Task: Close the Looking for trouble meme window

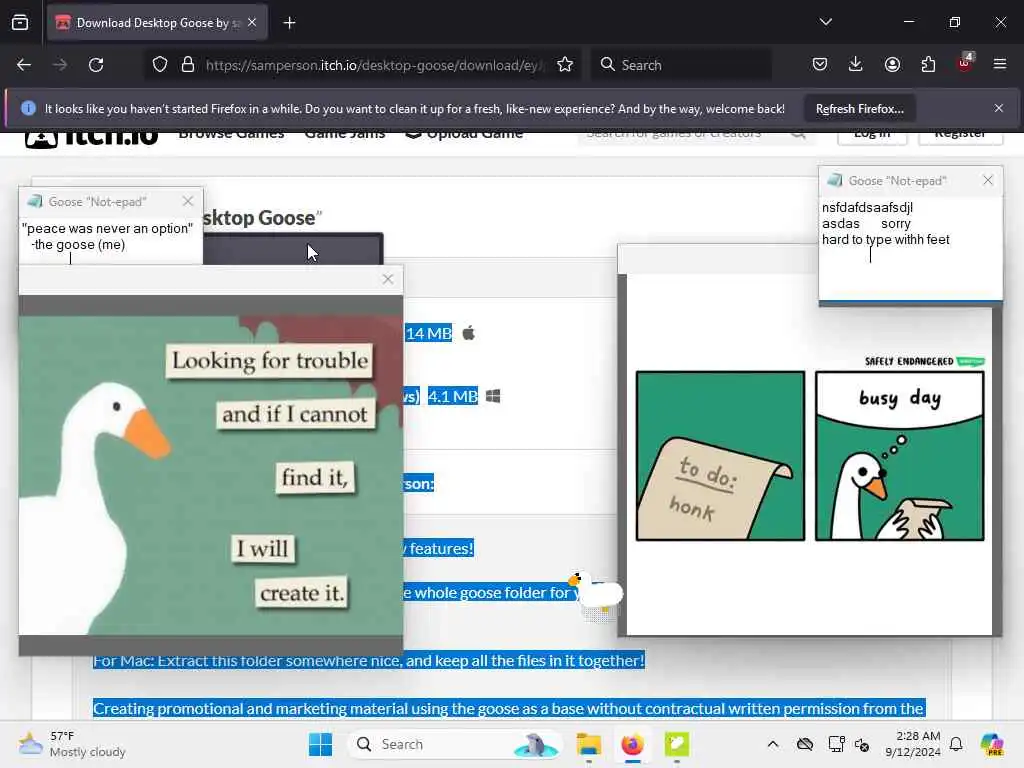Action: tap(388, 280)
